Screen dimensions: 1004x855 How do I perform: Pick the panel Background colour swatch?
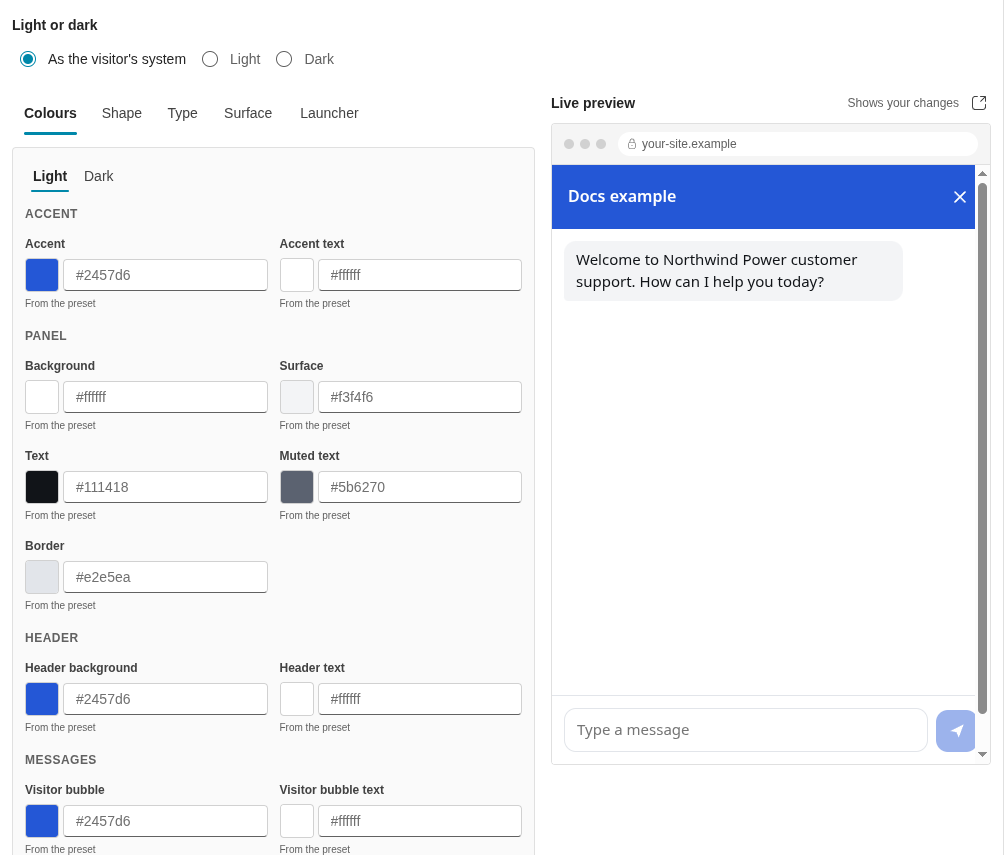(x=42, y=397)
